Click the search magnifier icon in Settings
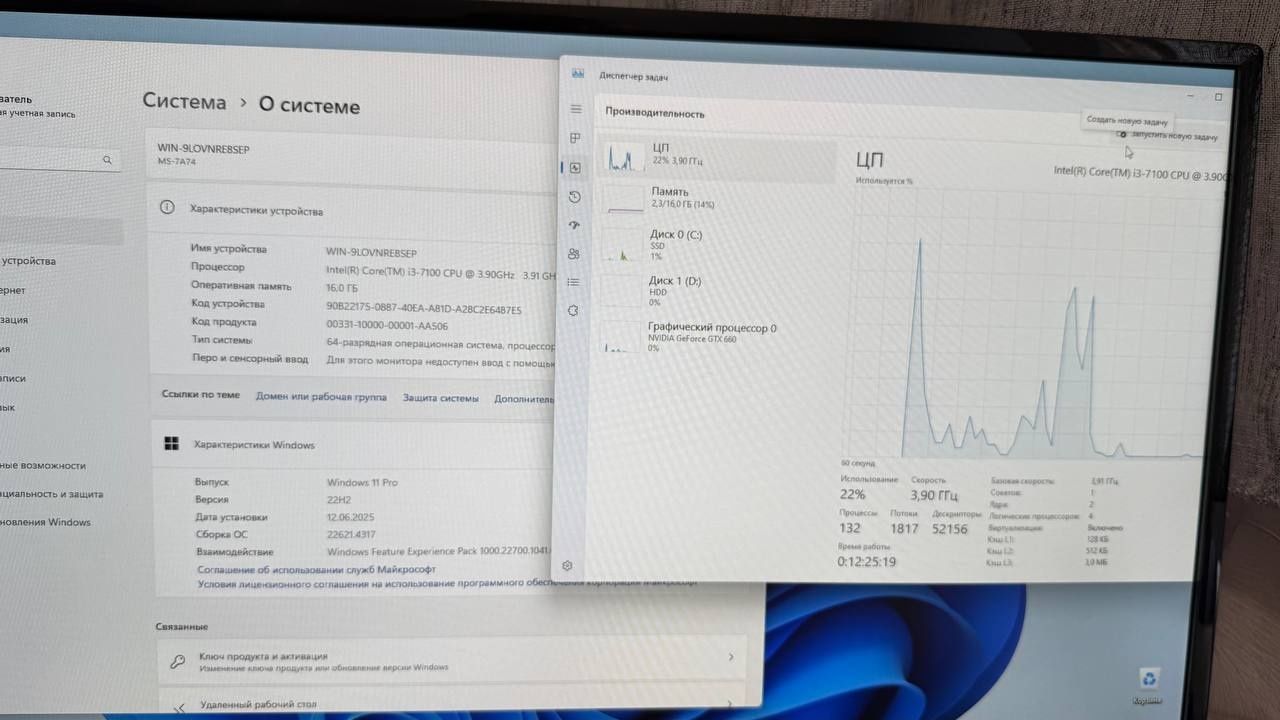The width and height of the screenshot is (1280, 720). click(107, 160)
